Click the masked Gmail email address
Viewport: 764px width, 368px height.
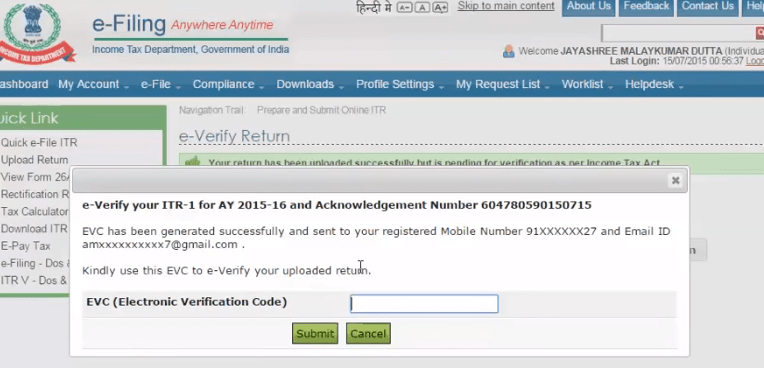coord(160,244)
